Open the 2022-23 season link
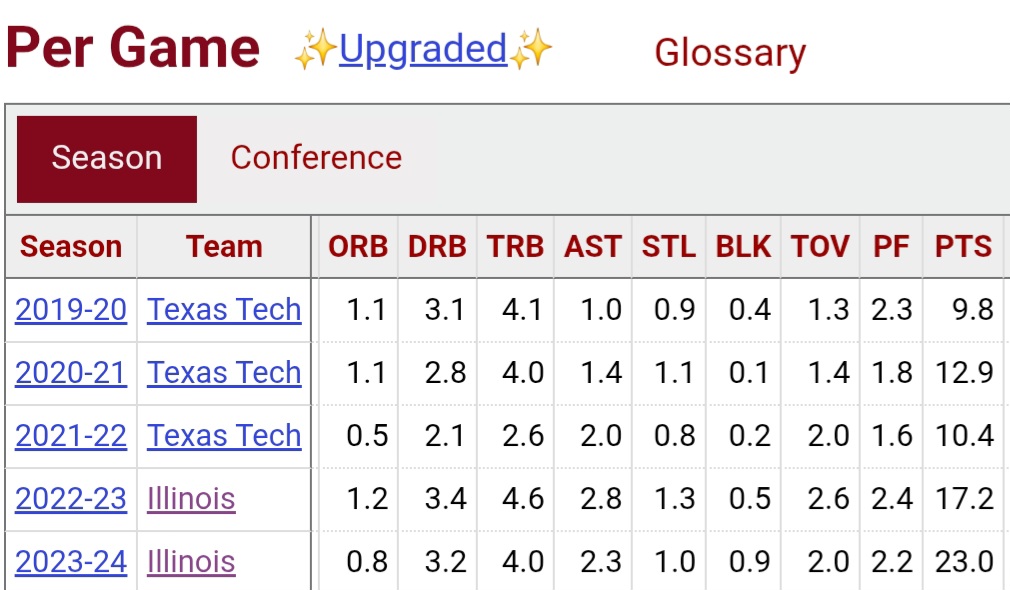Image resolution: width=1010 pixels, height=590 pixels. tap(71, 499)
